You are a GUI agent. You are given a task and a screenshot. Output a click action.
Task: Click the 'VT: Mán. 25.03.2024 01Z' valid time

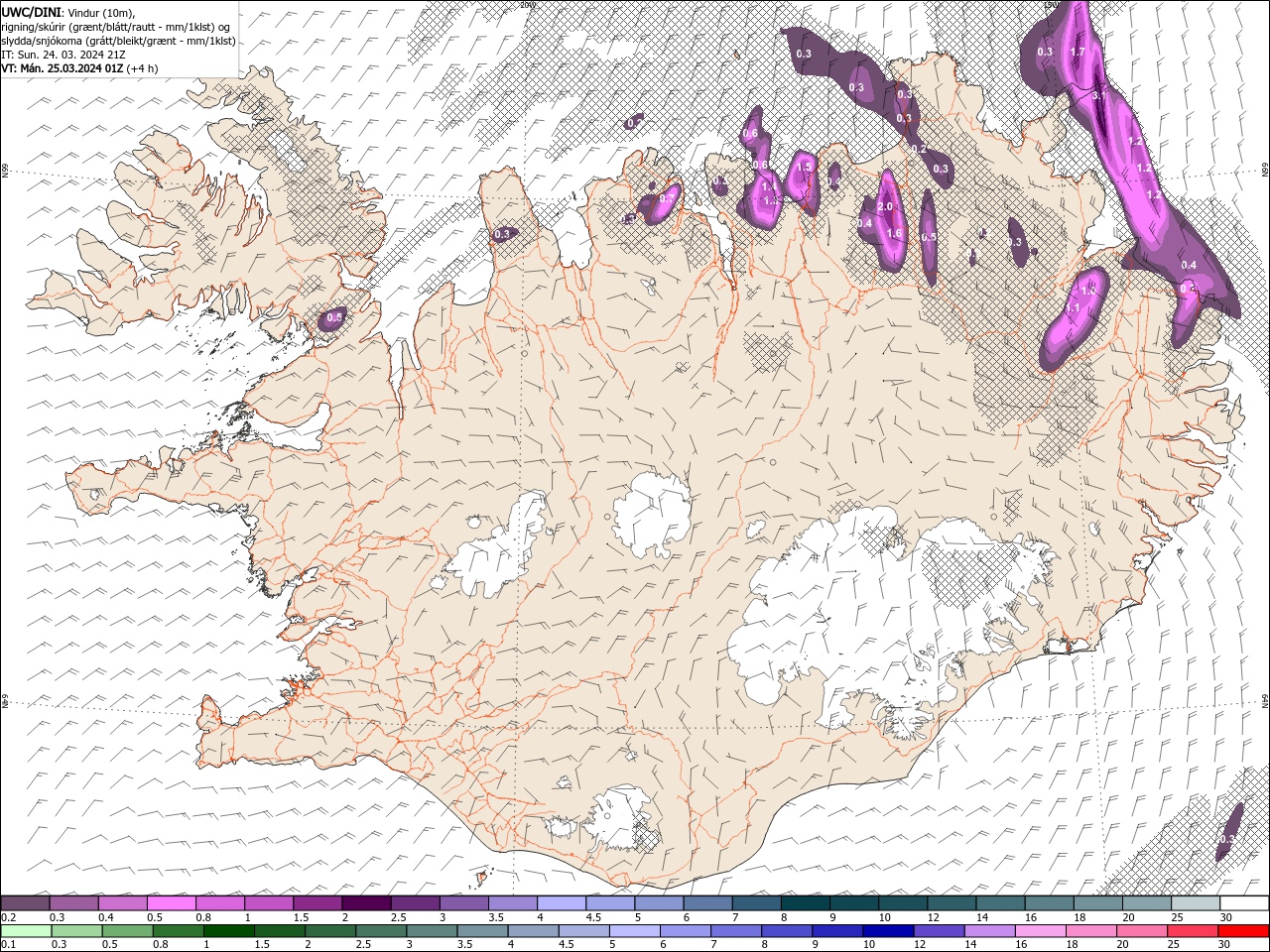coord(63,68)
